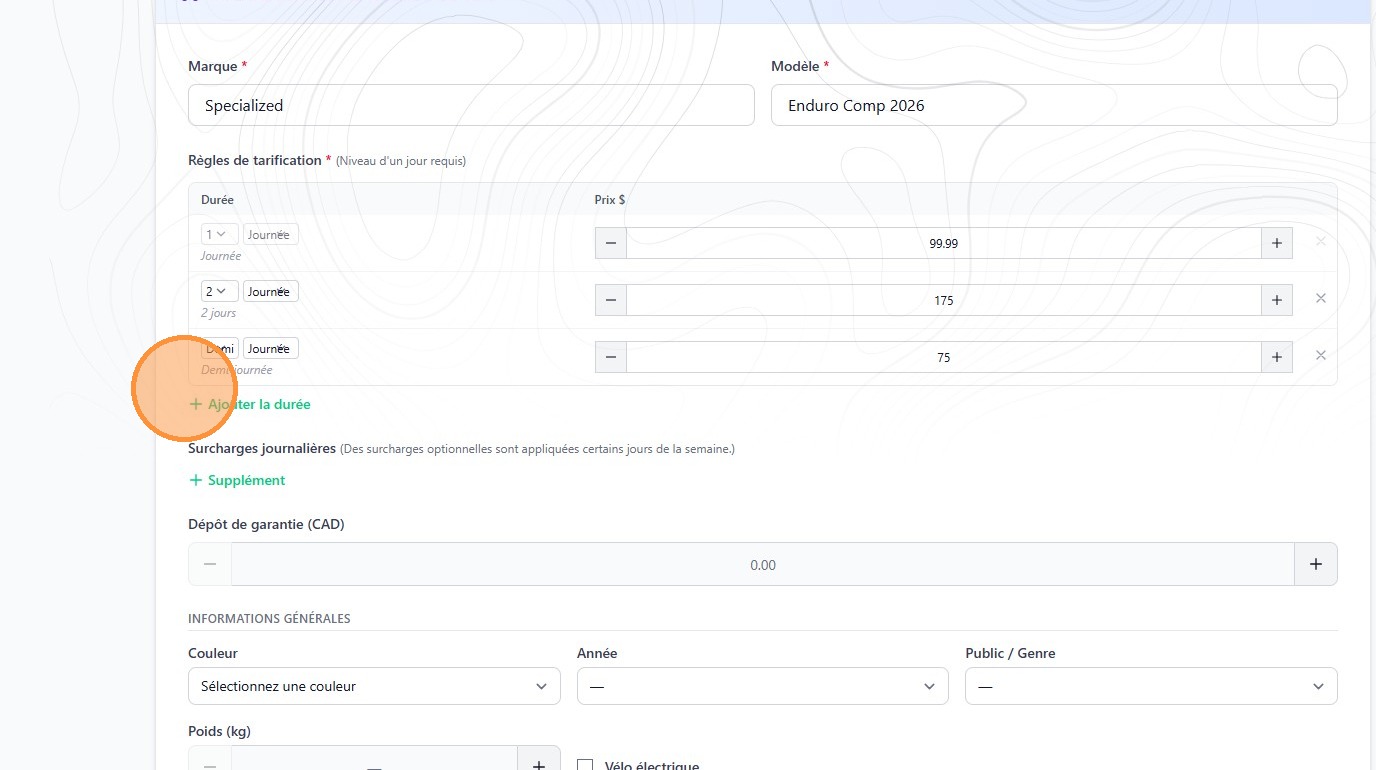Decrease the 175 price with minus button
The width and height of the screenshot is (1376, 770).
(610, 300)
